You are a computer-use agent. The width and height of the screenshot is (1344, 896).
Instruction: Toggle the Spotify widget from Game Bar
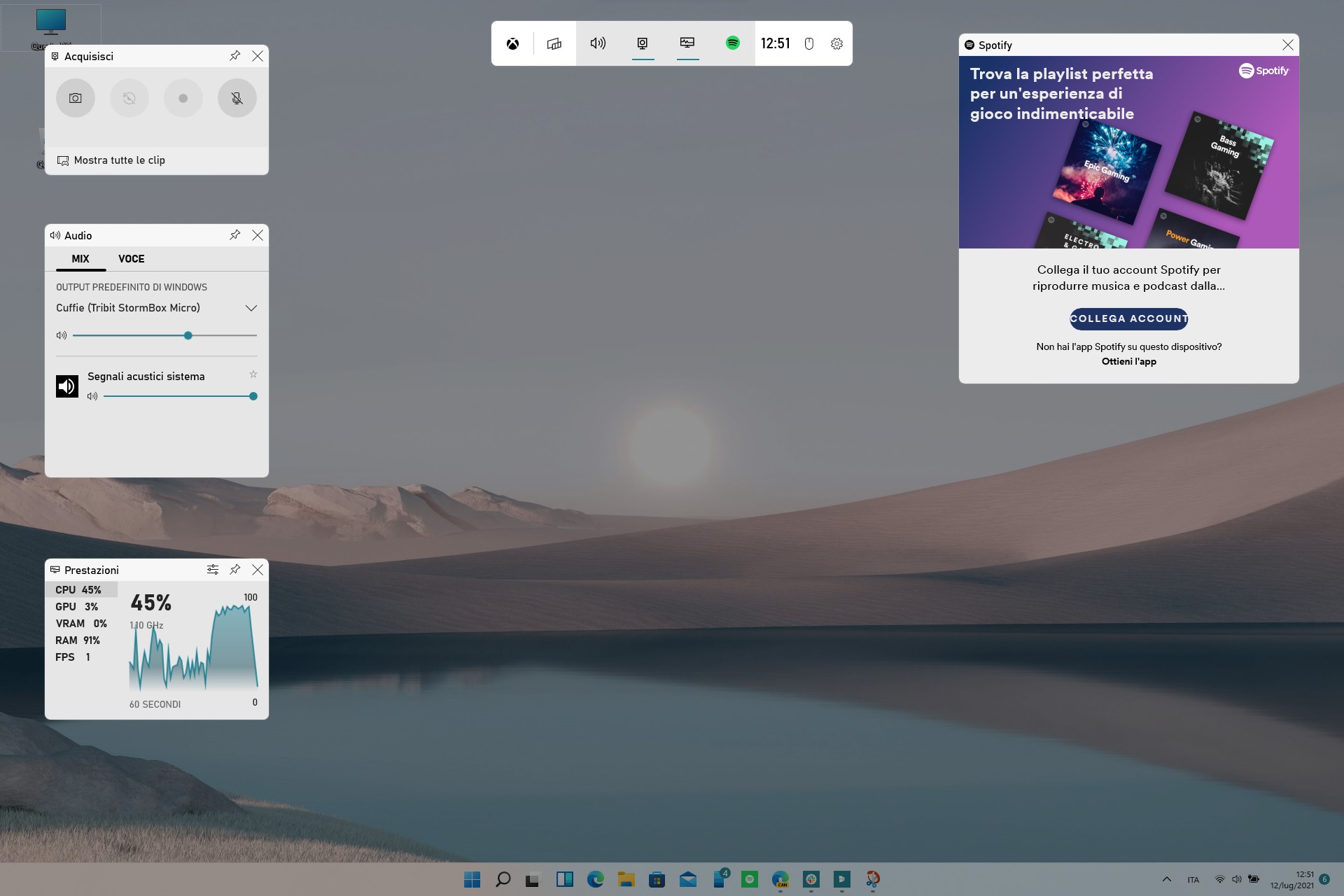732,43
